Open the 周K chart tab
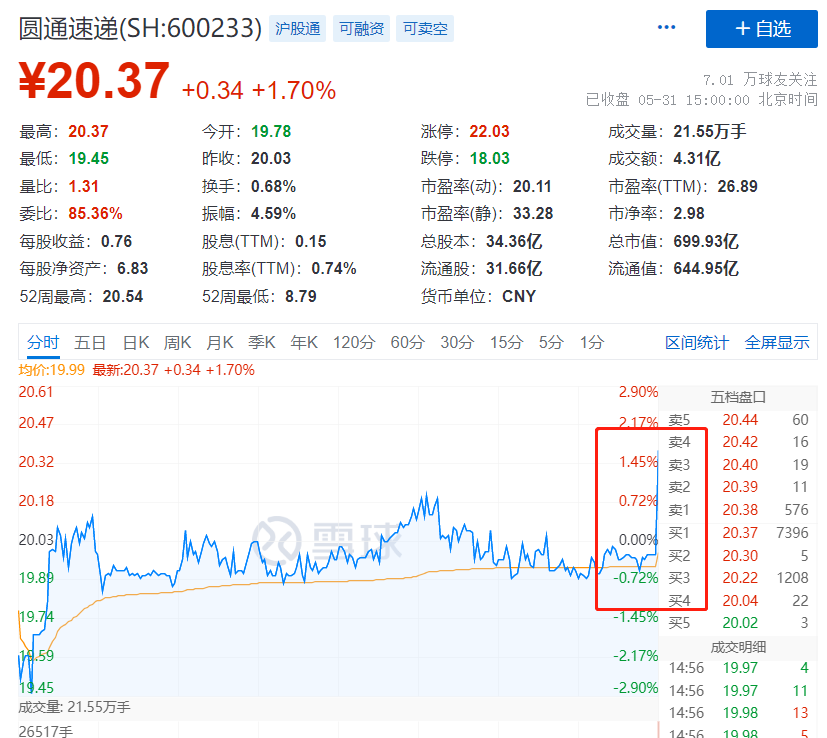This screenshot has height=738, width=827. (x=177, y=343)
